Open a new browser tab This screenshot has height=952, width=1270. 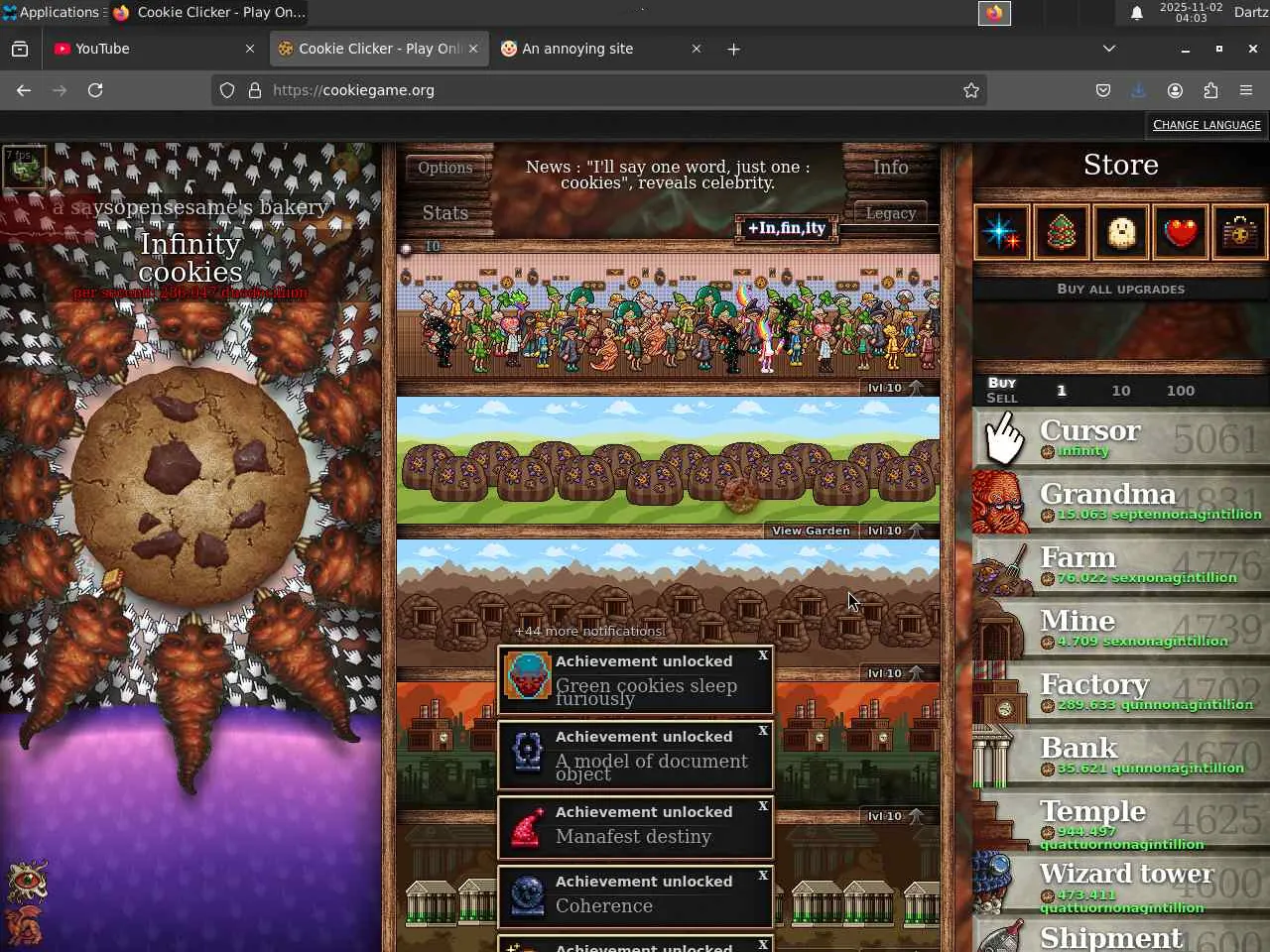pyautogui.click(x=733, y=49)
